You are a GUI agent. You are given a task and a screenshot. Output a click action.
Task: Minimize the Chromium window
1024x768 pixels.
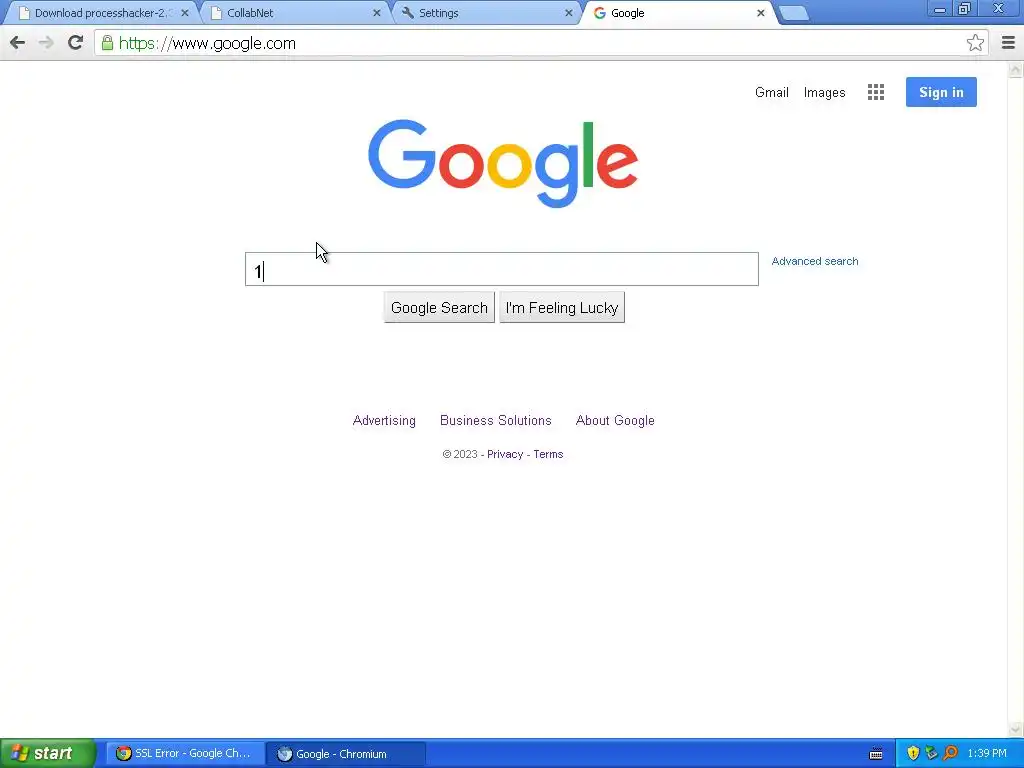click(939, 9)
